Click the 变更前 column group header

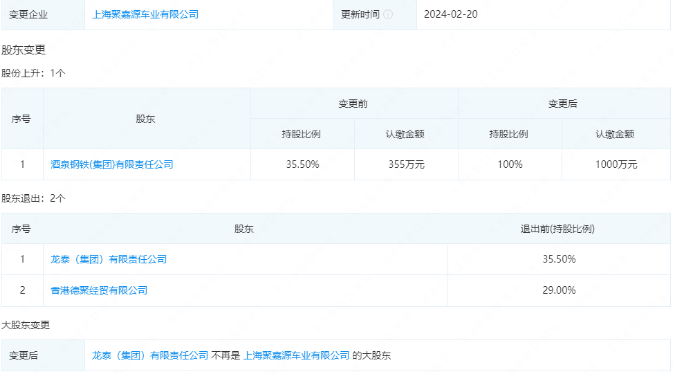point(353,104)
